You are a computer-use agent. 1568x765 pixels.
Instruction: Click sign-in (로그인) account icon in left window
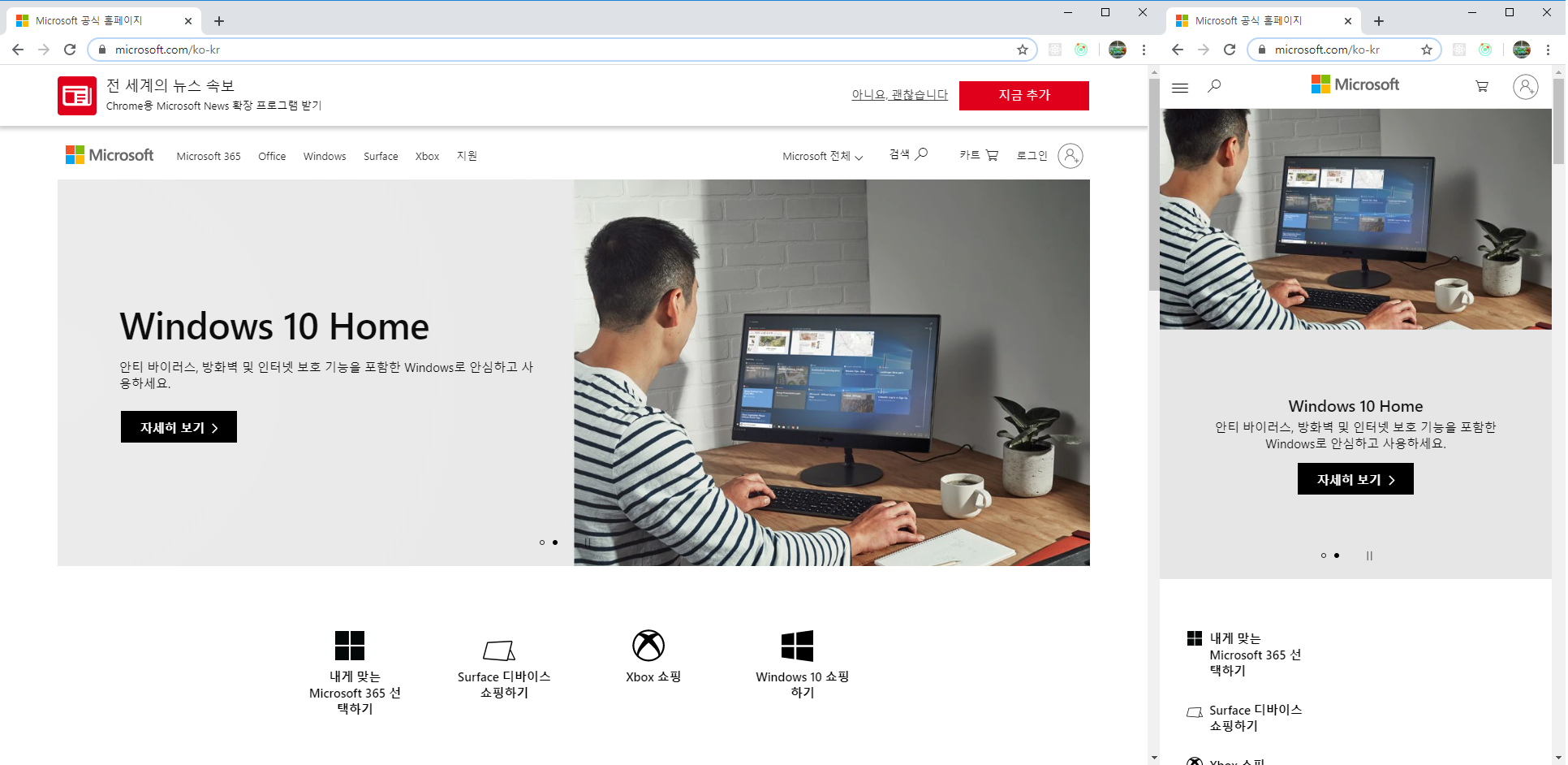[x=1070, y=156]
